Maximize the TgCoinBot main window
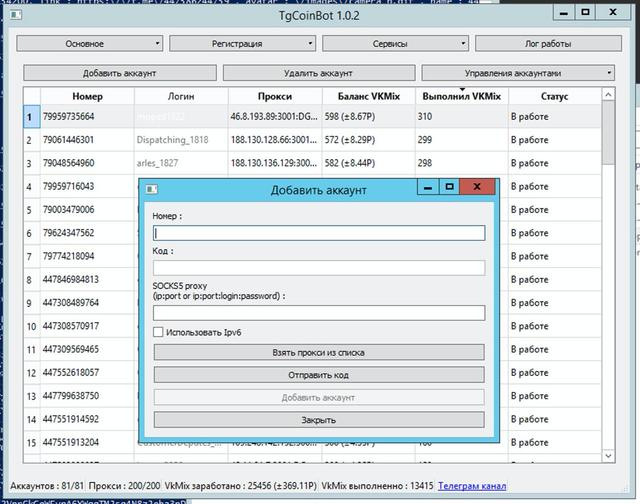 pos(585,13)
